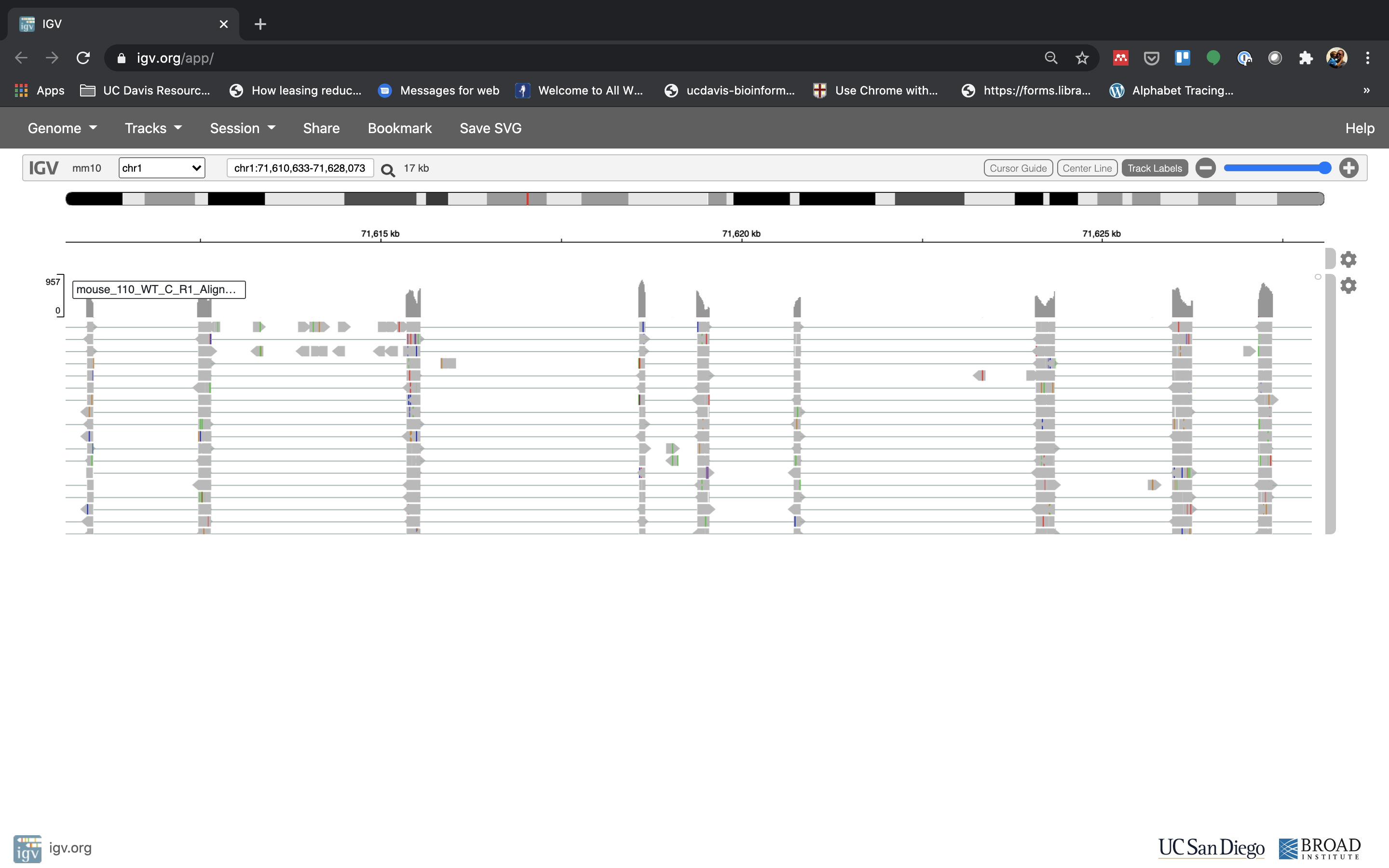Screen dimensions: 1389x868
Task: Click the Save SVG button
Action: point(490,128)
